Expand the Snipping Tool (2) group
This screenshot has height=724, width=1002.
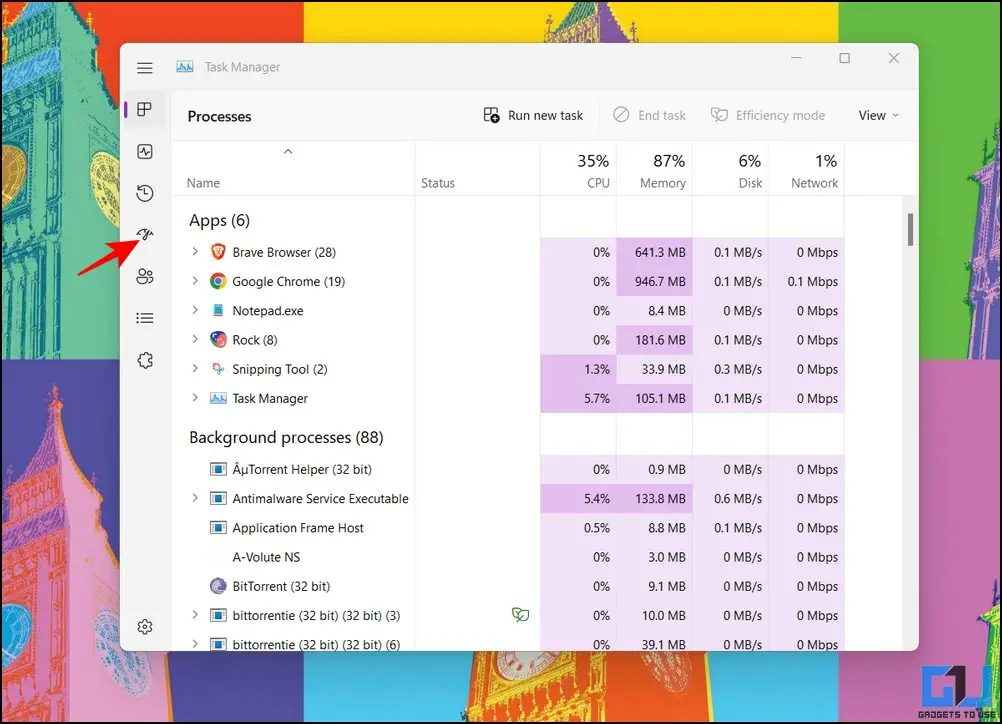195,369
